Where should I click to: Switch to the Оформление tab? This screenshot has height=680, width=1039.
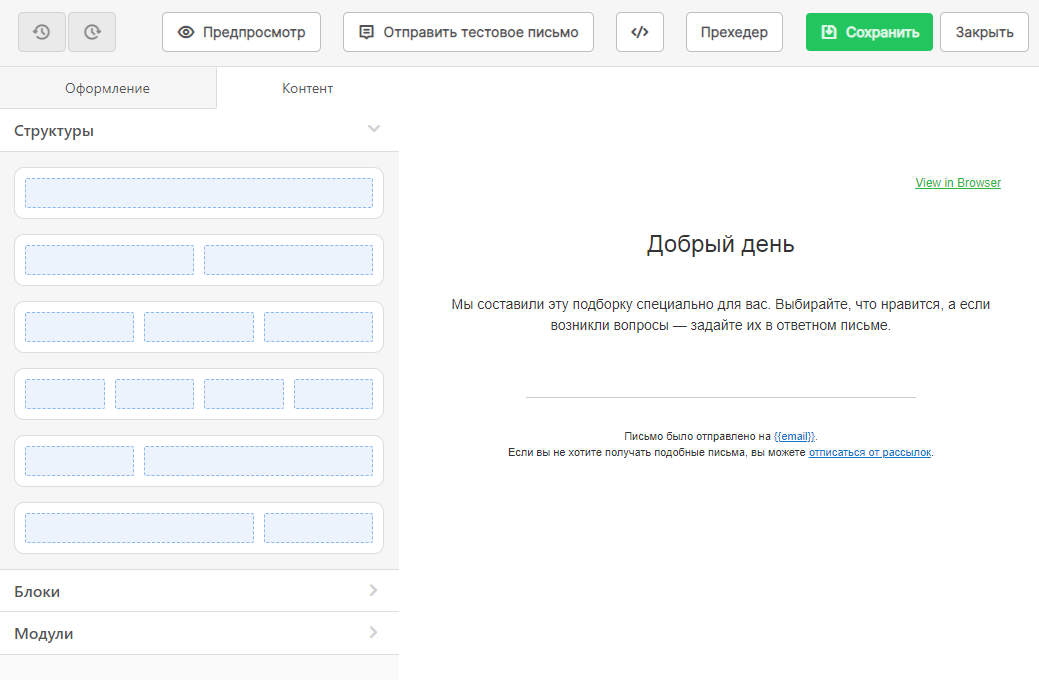(108, 88)
